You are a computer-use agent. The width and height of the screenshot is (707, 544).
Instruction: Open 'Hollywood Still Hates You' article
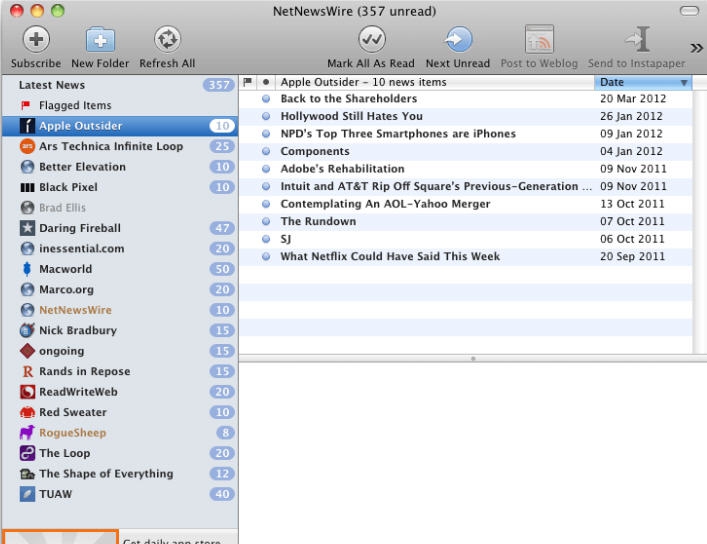pyautogui.click(x=466, y=116)
